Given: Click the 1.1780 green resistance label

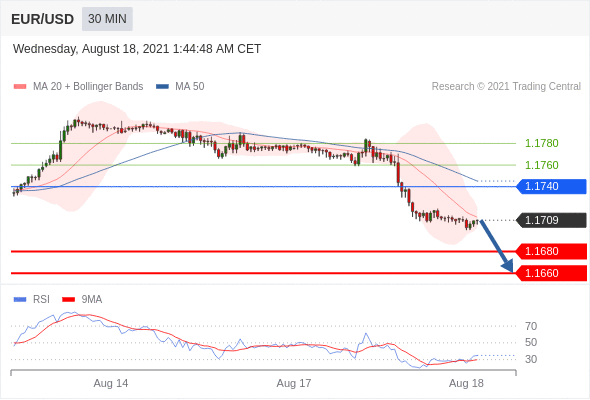Looking at the screenshot, I should (541, 143).
